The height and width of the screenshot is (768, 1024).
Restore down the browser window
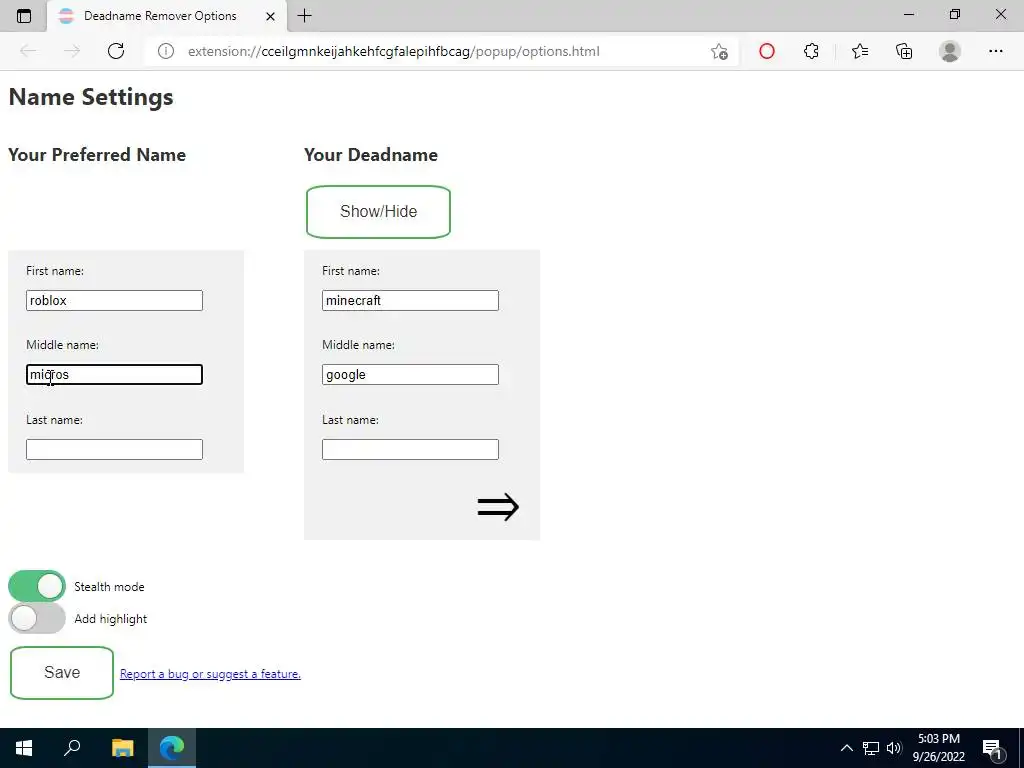[x=955, y=14]
